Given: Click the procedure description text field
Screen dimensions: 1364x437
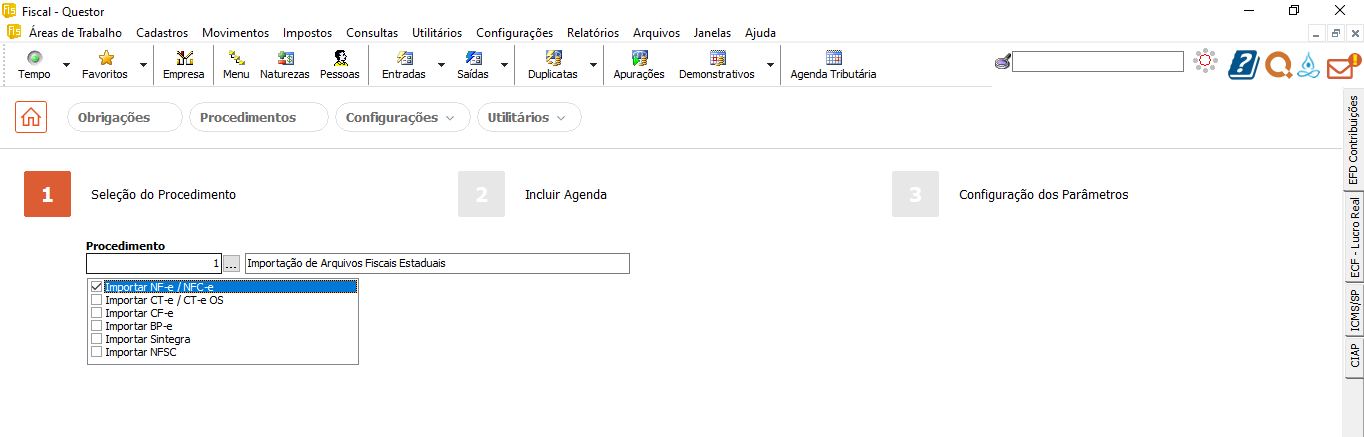Looking at the screenshot, I should (437, 263).
